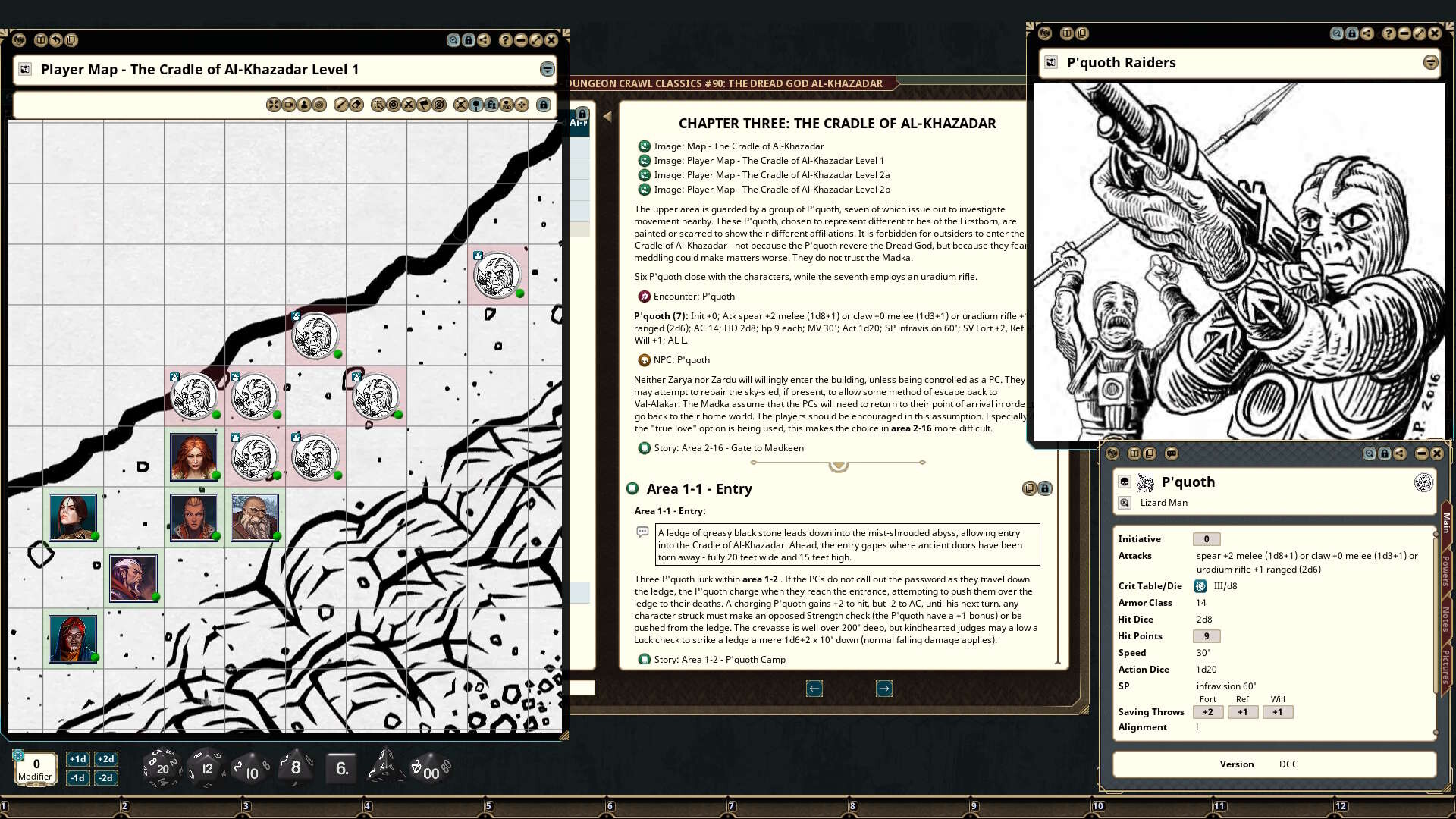Click the skull crossbones token tool on map
1456x819 pixels.
(x=460, y=105)
